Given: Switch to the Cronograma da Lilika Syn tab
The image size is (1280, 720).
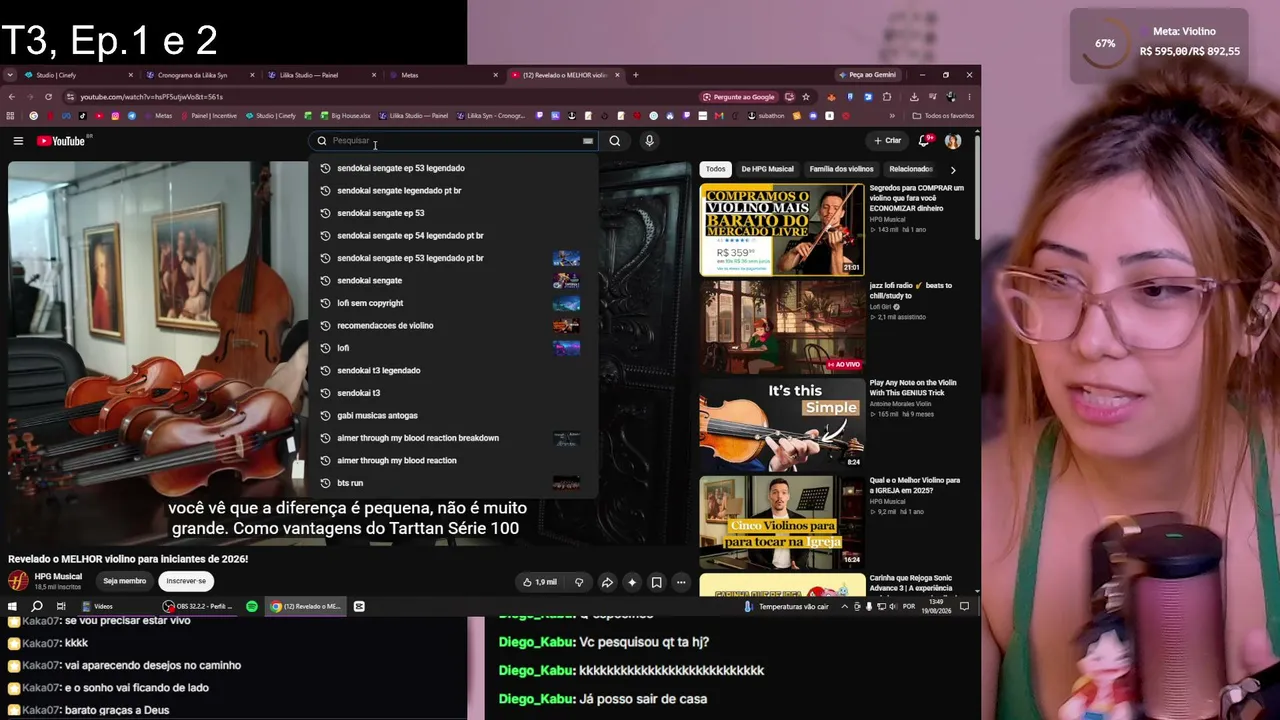Looking at the screenshot, I should 200,75.
